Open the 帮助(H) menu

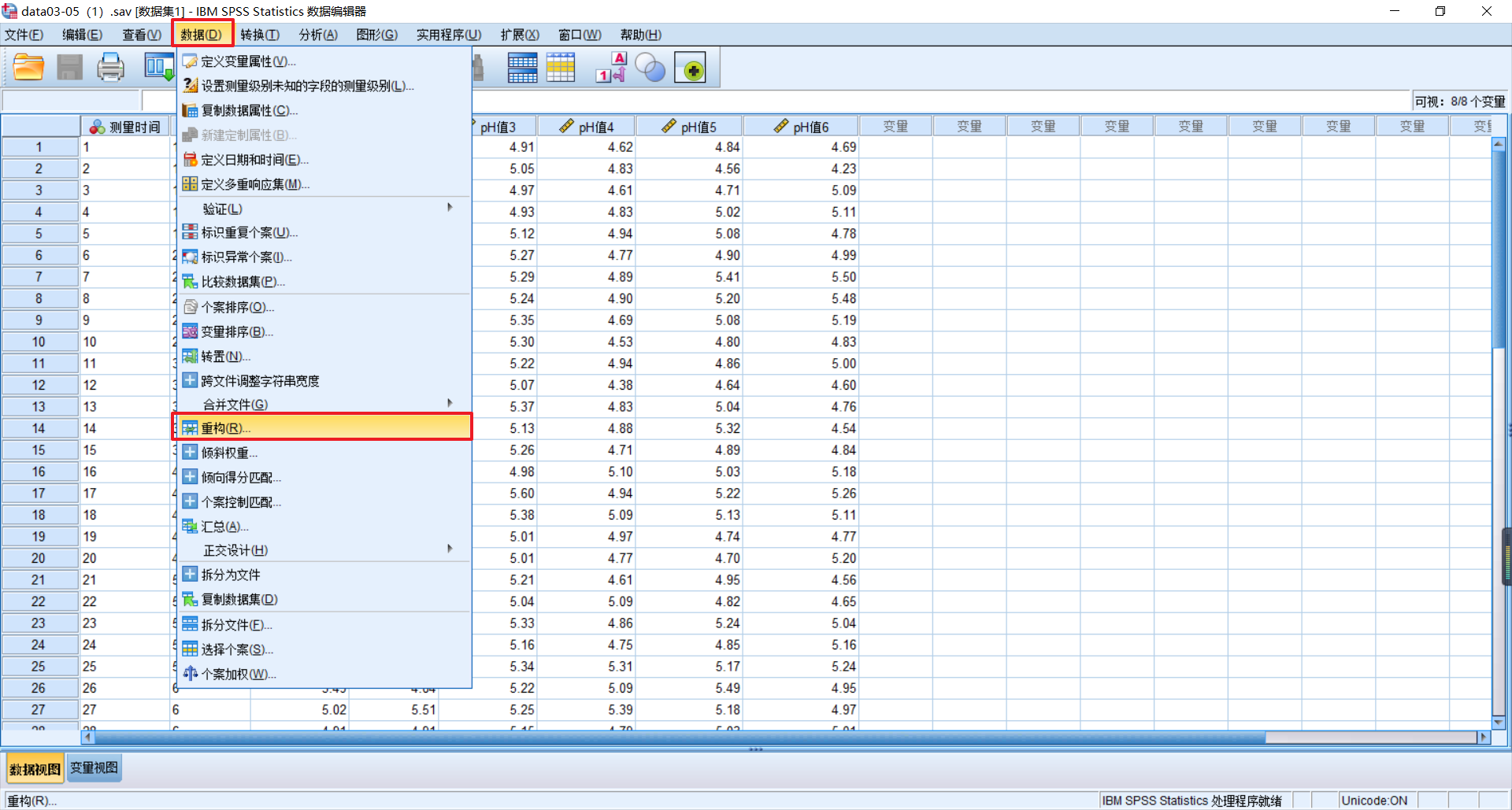click(641, 35)
